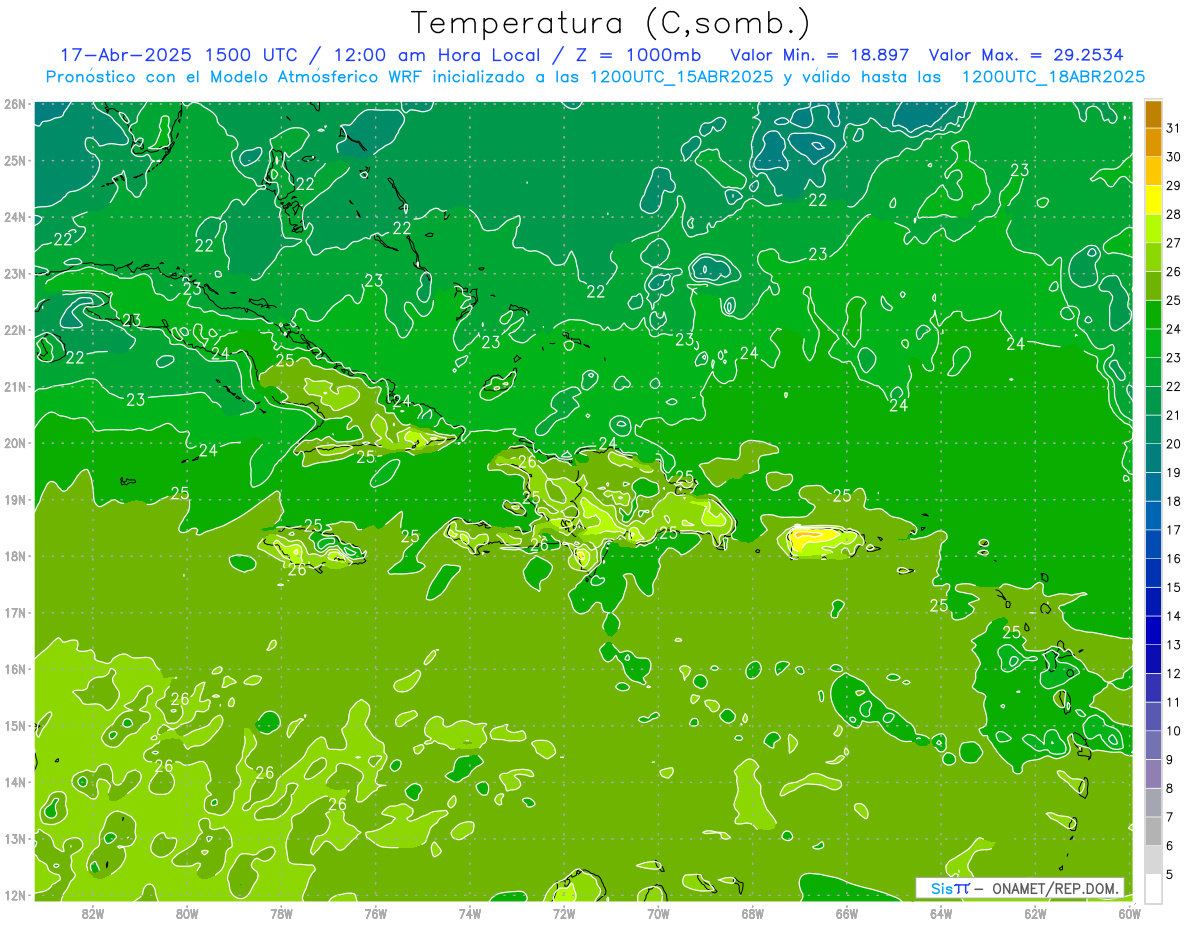This screenshot has height=927, width=1200.
Task: Click the '24N' latitude axis label
Action: (14, 217)
